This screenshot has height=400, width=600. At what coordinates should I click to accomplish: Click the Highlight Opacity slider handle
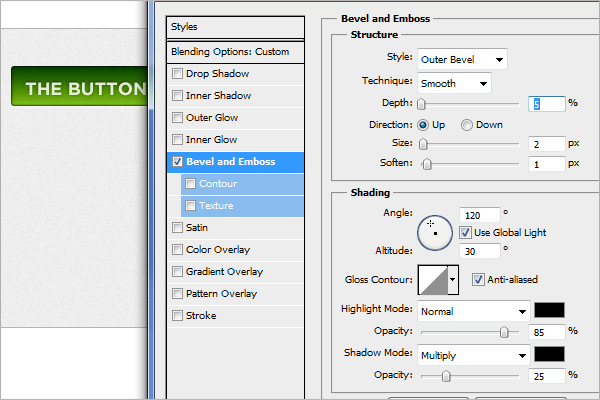(x=504, y=332)
